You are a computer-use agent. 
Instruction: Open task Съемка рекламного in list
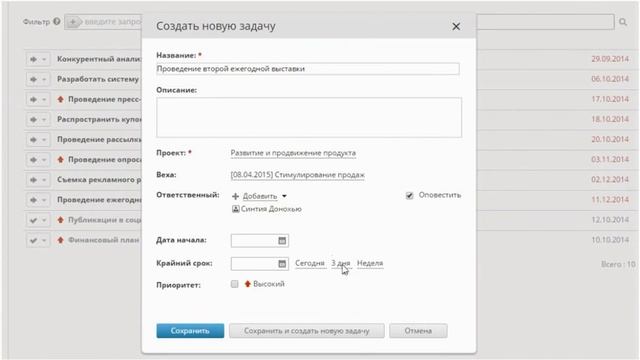[99, 180]
